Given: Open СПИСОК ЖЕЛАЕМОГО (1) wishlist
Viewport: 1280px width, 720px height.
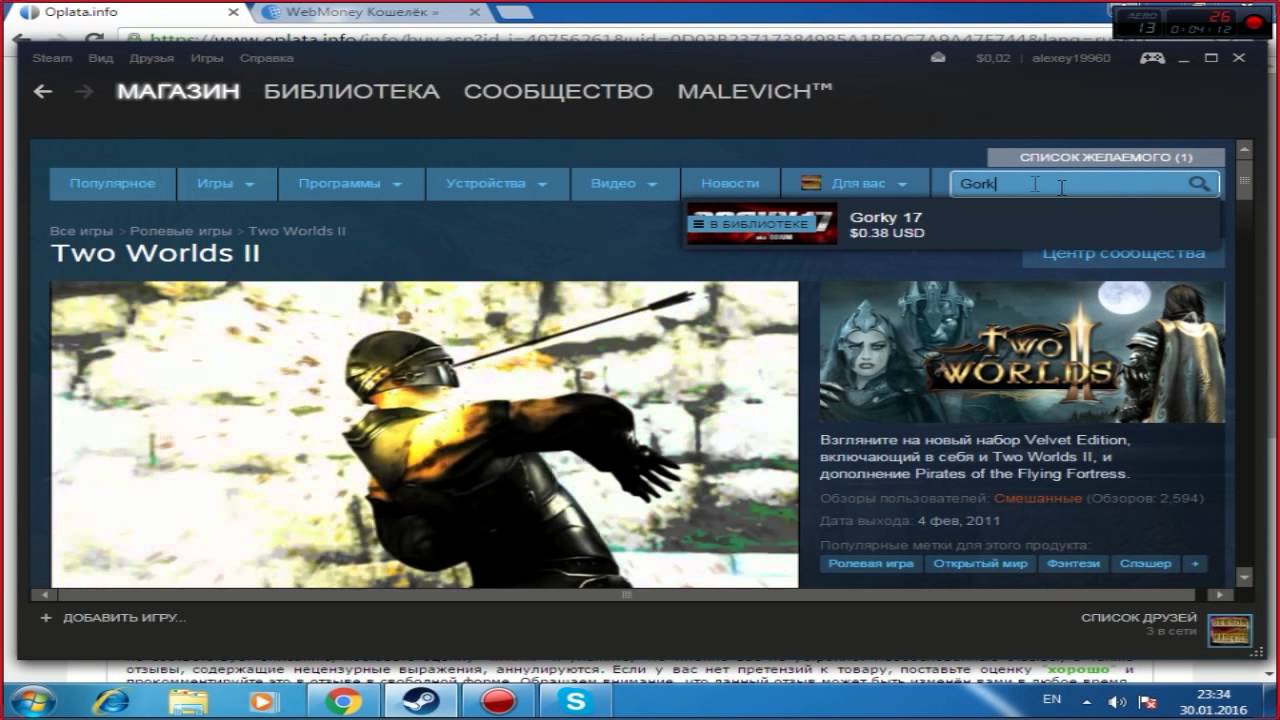Looking at the screenshot, I should (1106, 157).
